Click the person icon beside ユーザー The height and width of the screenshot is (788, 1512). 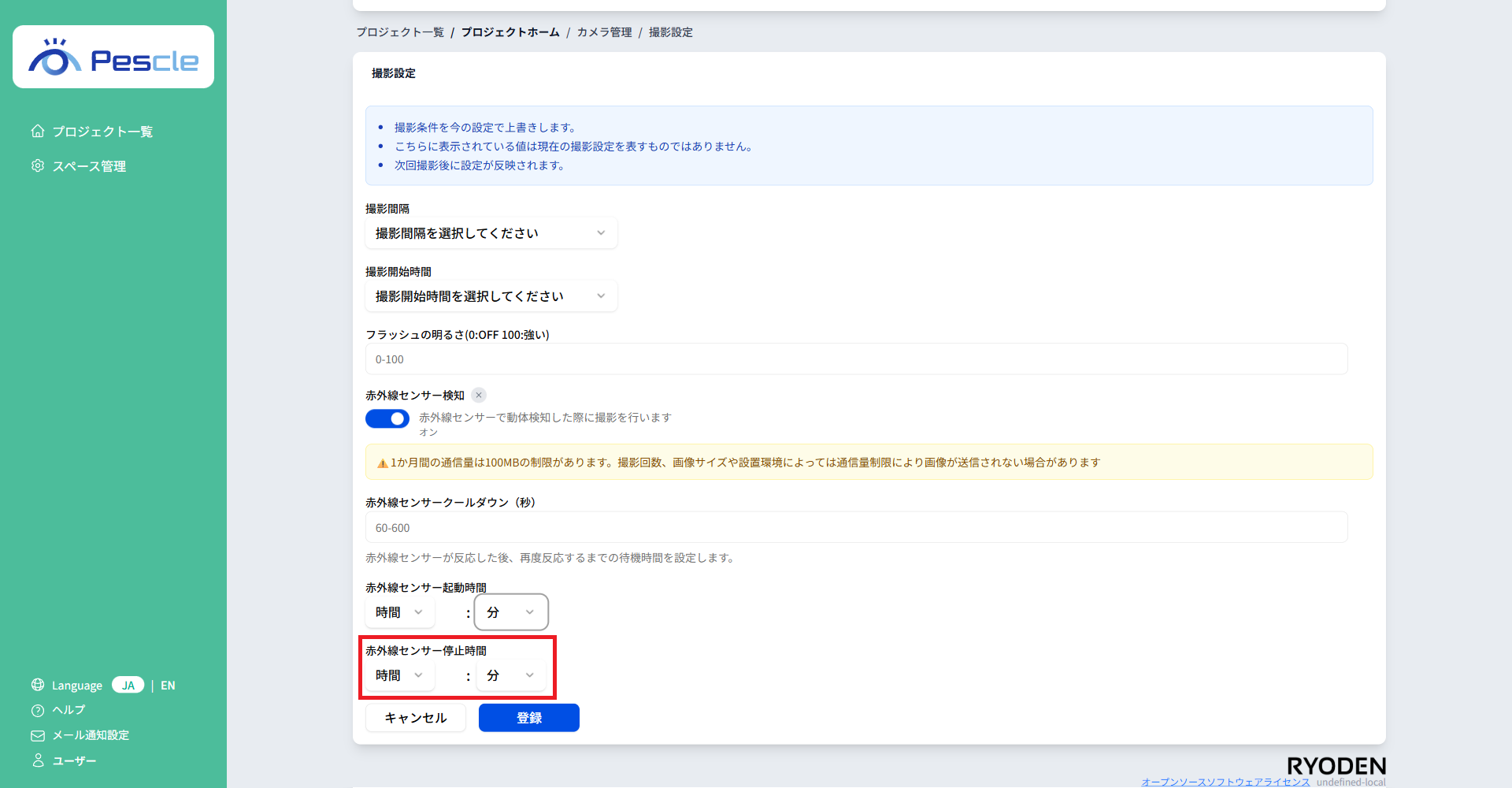pos(37,760)
